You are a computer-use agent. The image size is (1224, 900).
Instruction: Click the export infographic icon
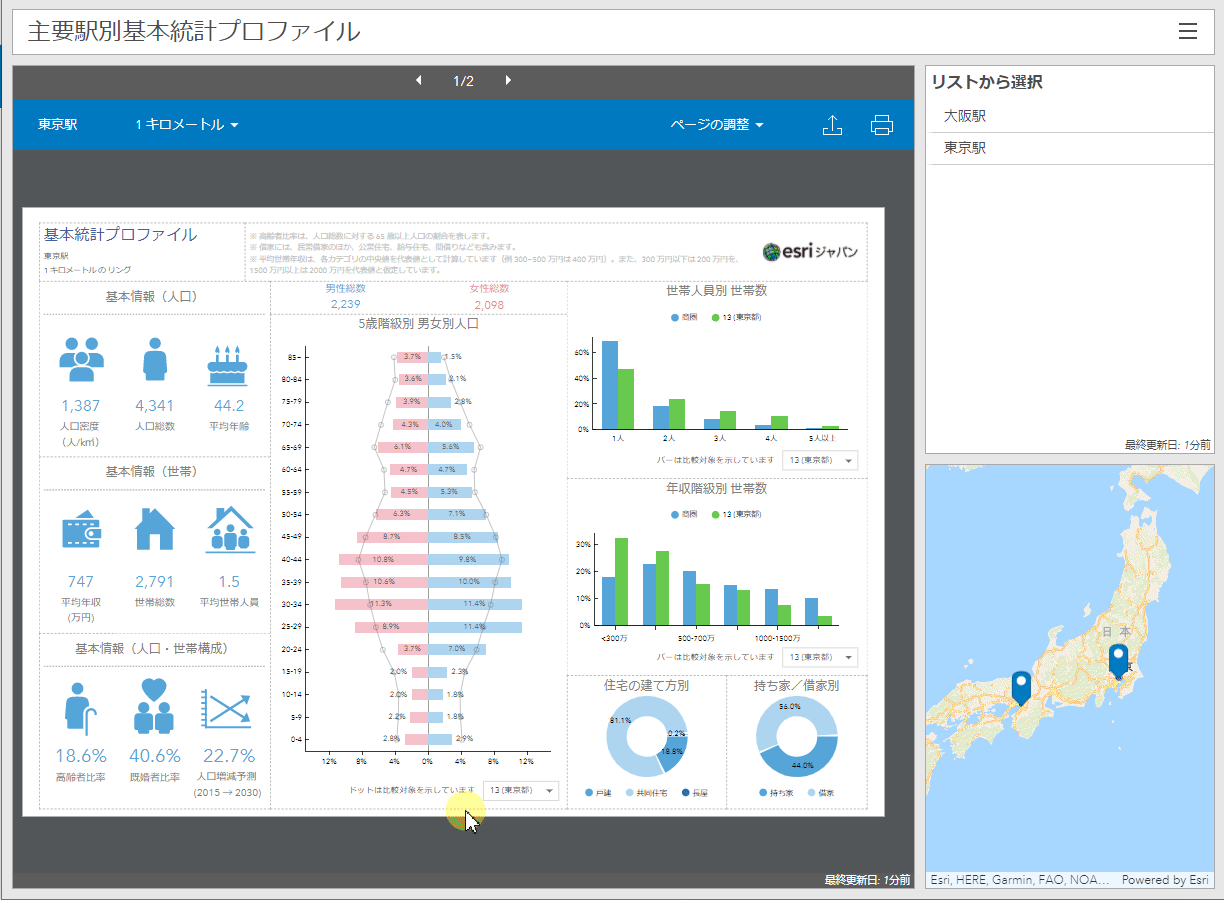point(832,125)
